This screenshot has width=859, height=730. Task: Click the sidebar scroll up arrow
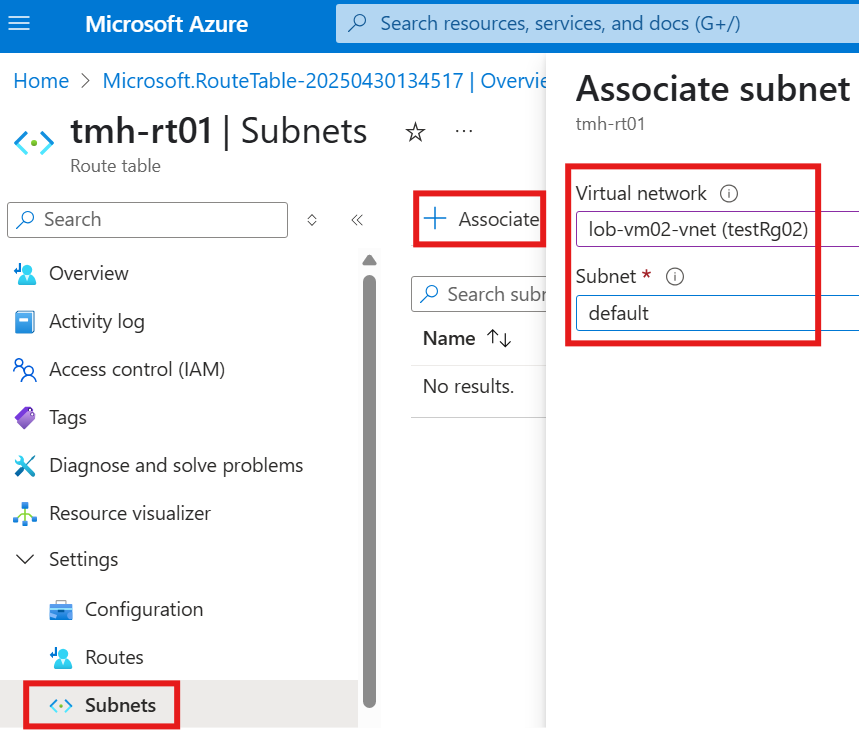(369, 260)
